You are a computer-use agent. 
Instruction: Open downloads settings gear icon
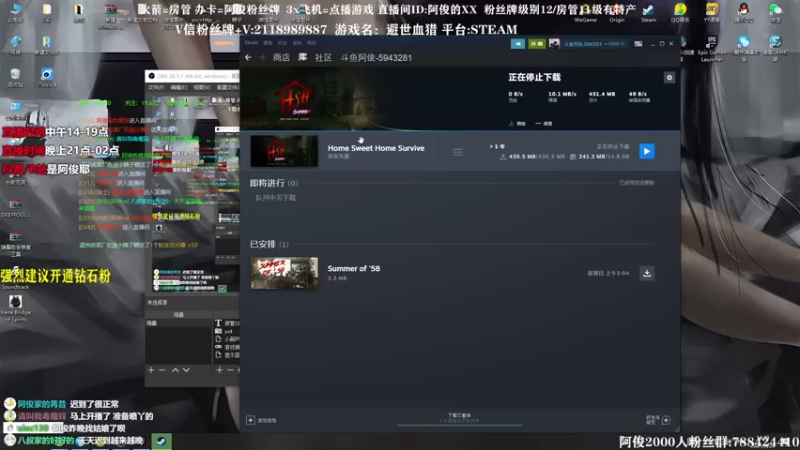click(x=669, y=78)
